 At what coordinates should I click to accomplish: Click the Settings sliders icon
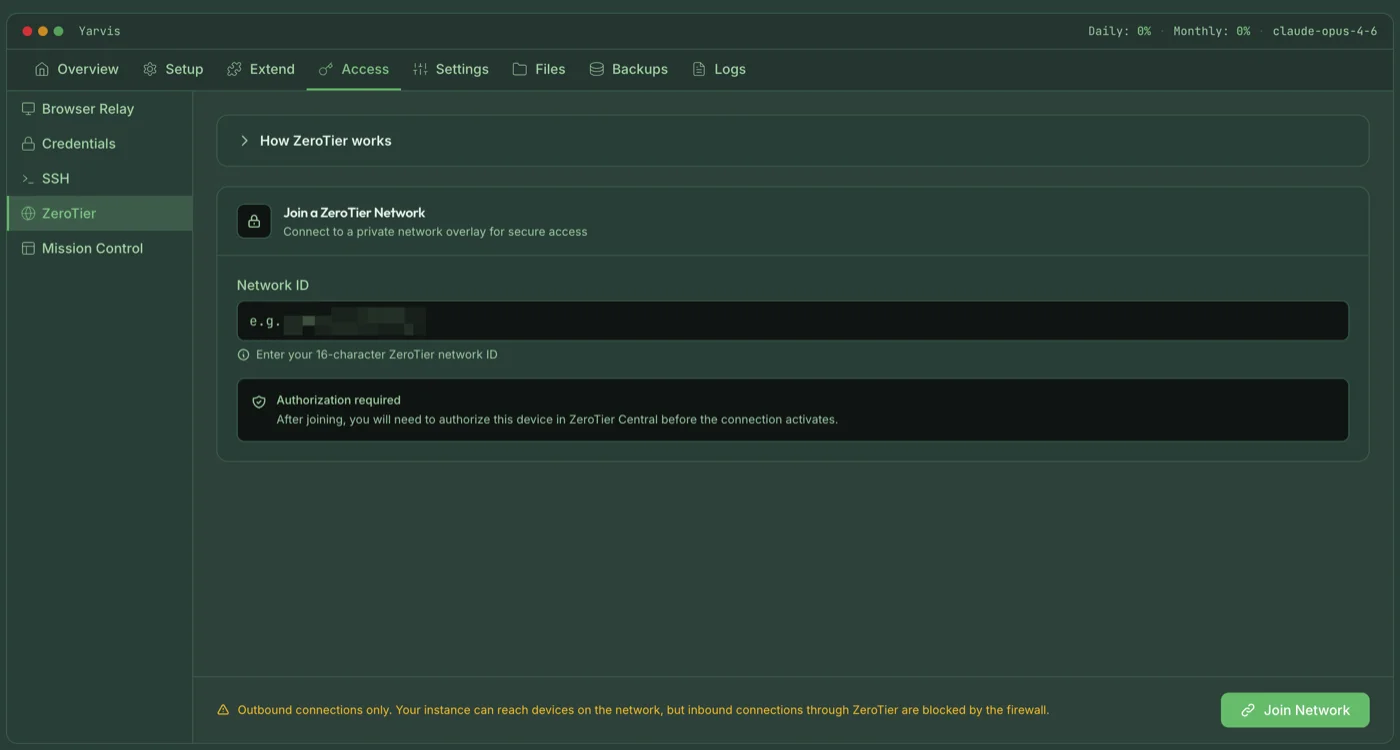pos(420,69)
